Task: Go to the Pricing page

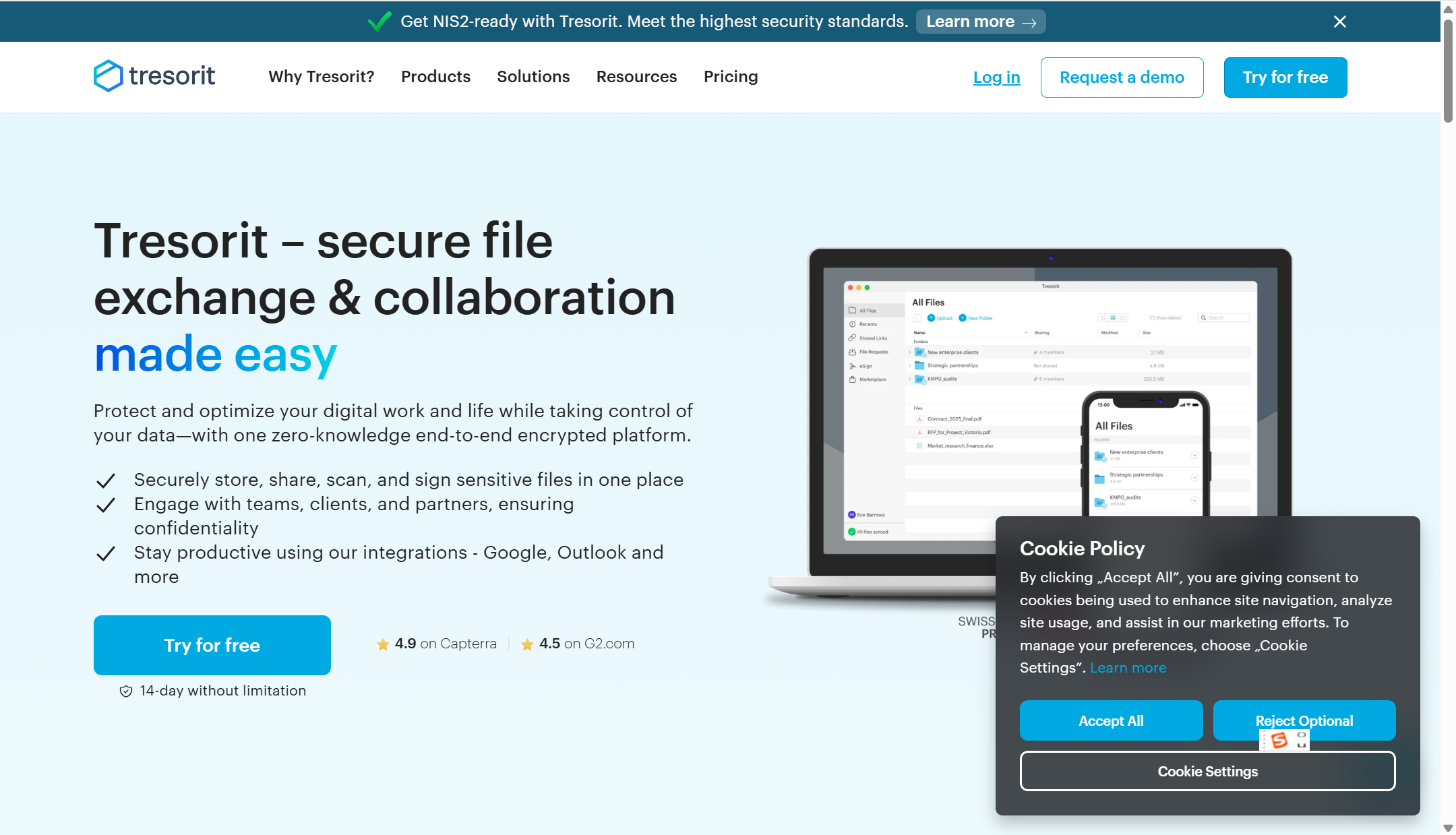Action: (731, 77)
